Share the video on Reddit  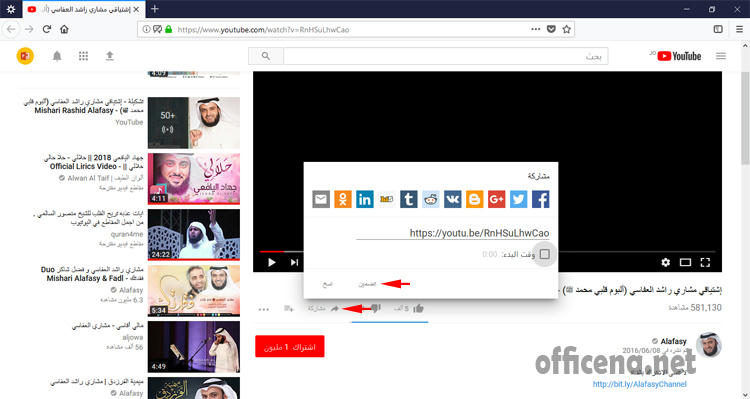430,199
